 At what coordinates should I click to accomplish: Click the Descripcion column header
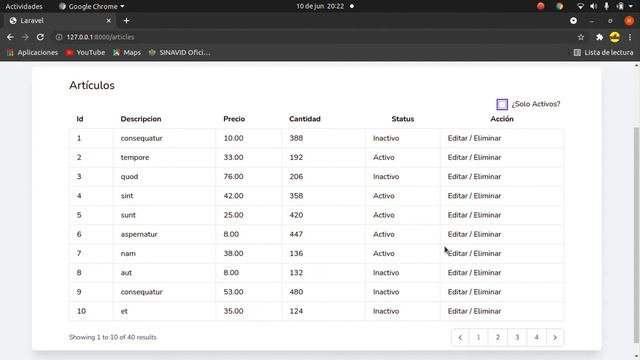pyautogui.click(x=141, y=119)
